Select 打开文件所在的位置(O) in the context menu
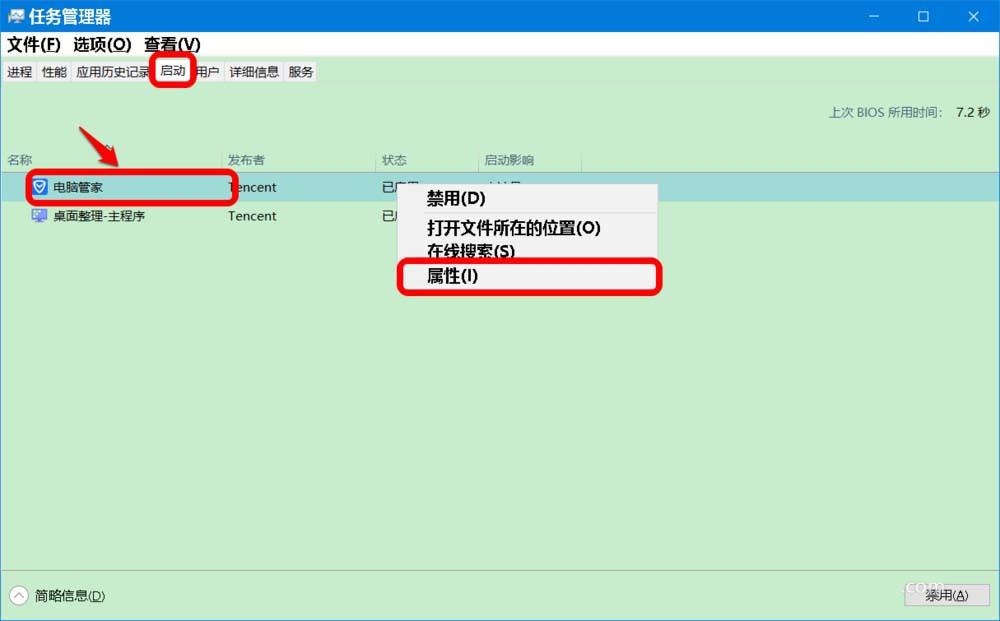The width and height of the screenshot is (1000, 621). pyautogui.click(x=517, y=228)
